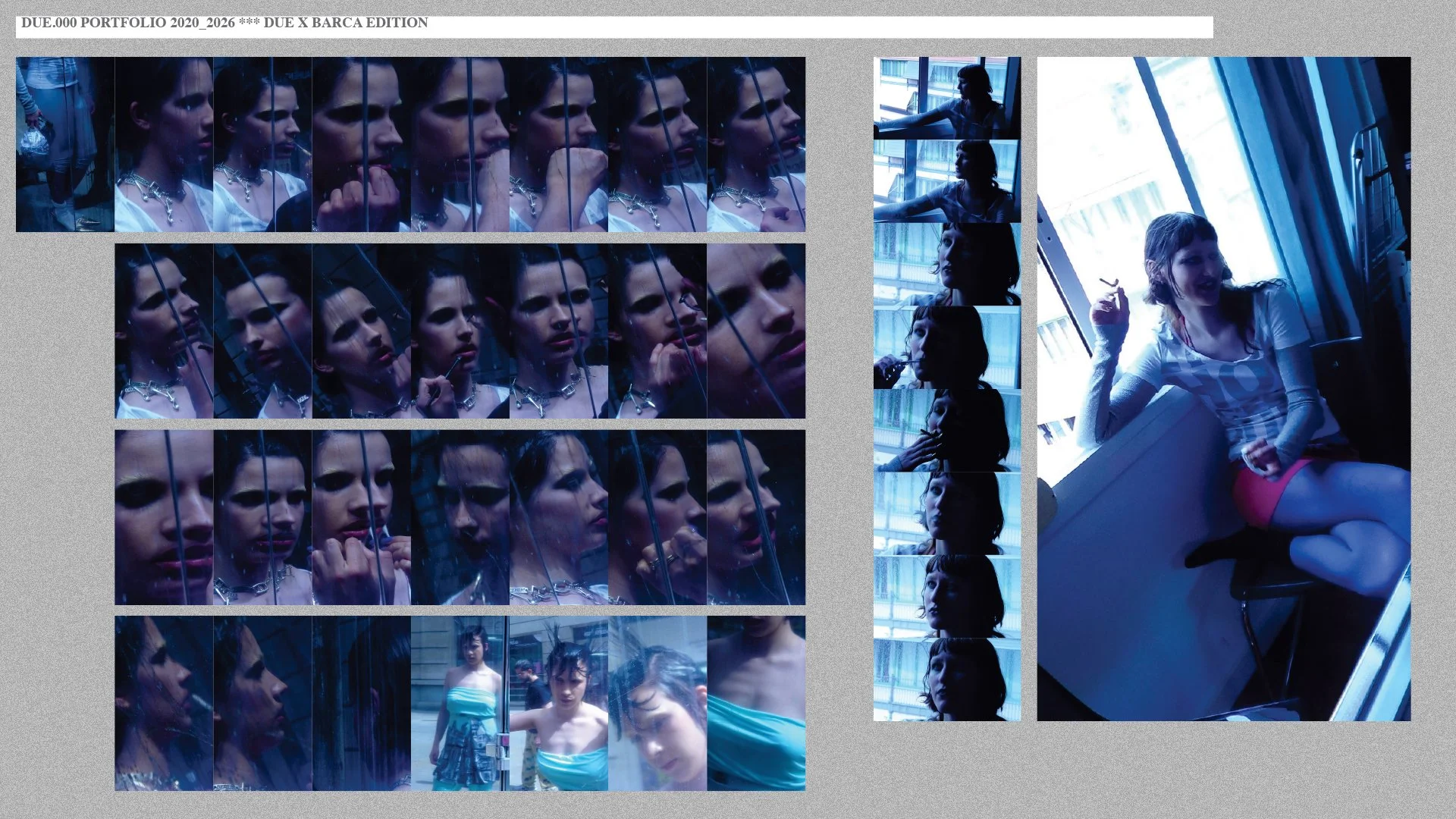Open the frame with a man behind the woman
1456x819 pixels.
(558, 704)
